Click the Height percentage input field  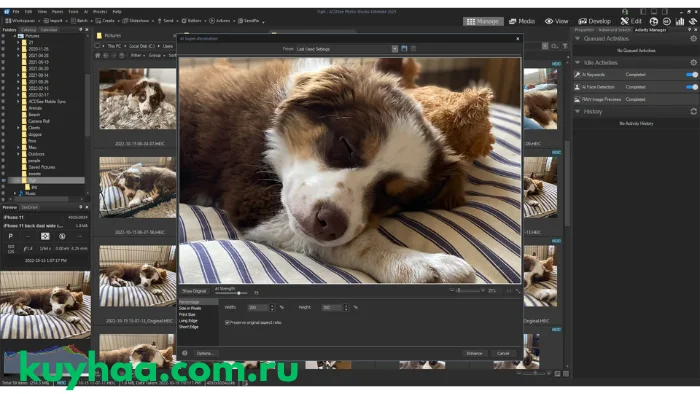pyautogui.click(x=332, y=307)
